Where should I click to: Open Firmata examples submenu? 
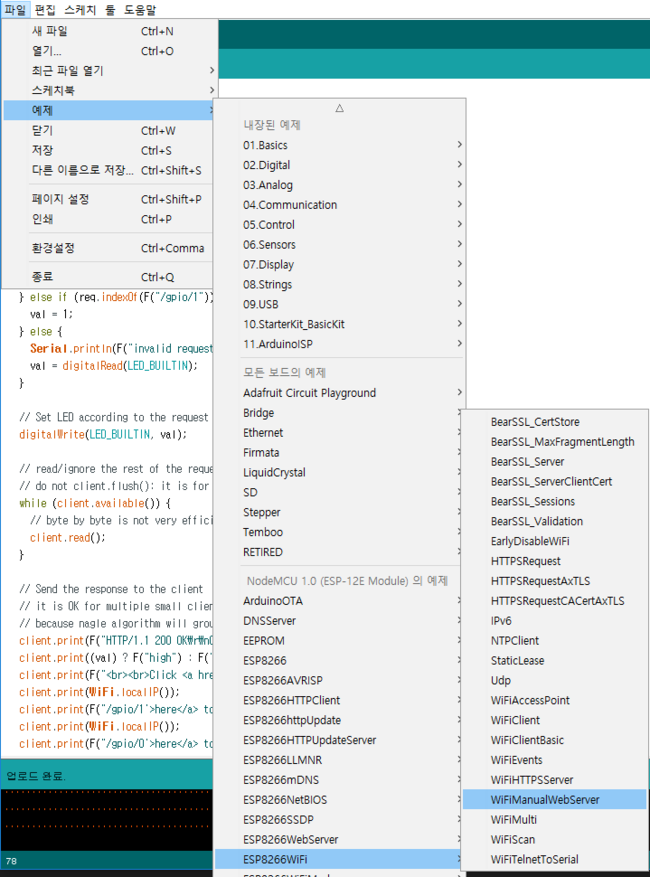coord(340,452)
